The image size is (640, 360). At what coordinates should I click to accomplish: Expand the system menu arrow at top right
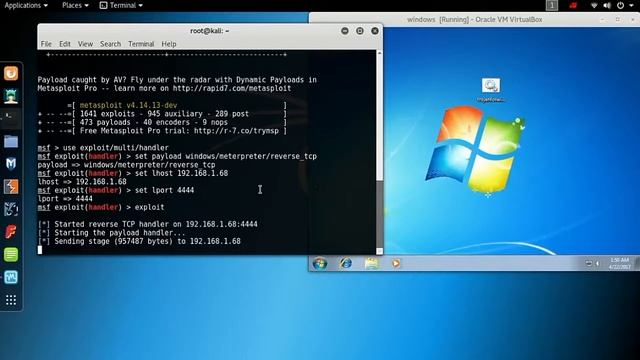(632, 5)
